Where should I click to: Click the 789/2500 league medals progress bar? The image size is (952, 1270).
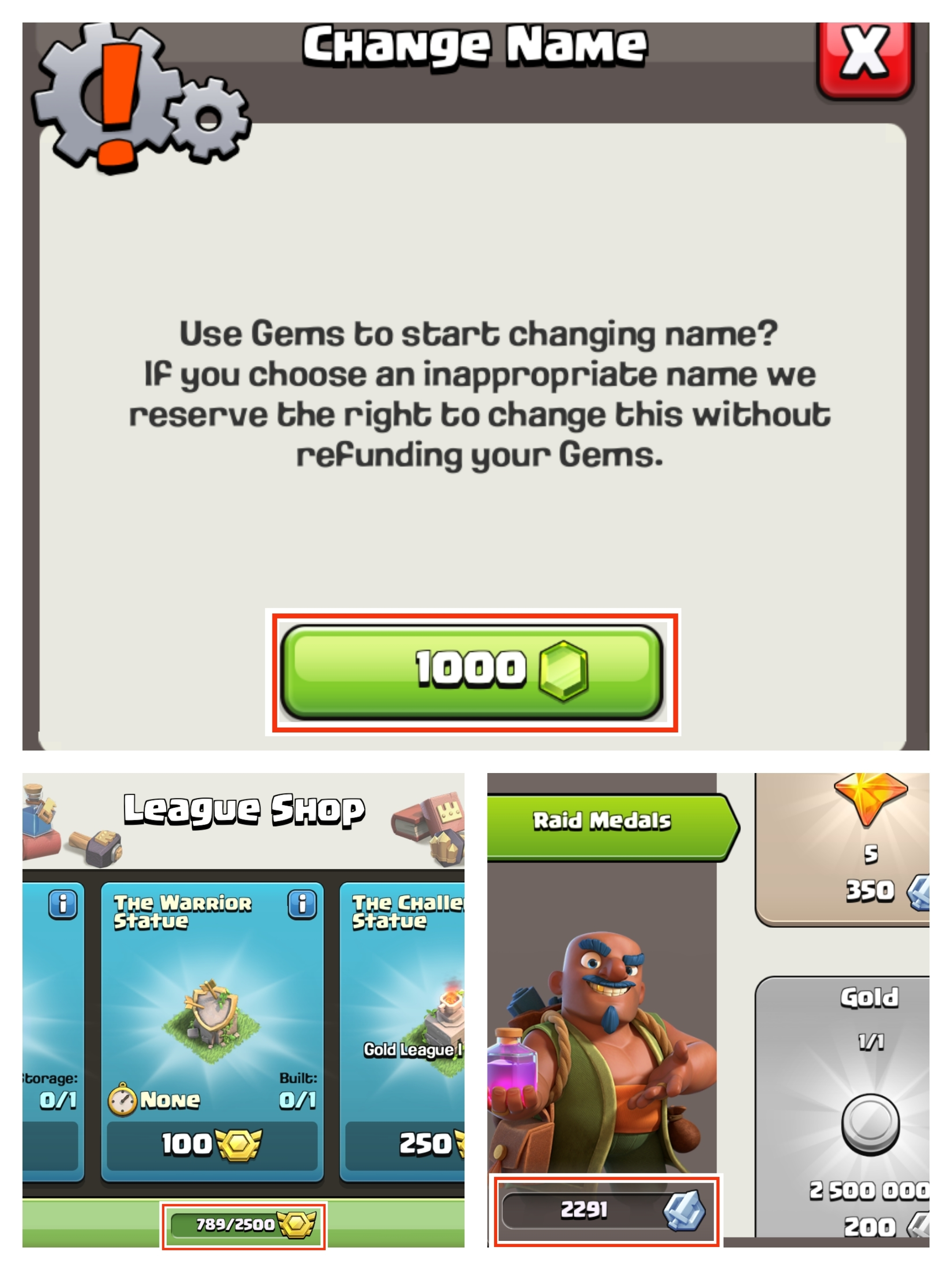(x=243, y=1224)
